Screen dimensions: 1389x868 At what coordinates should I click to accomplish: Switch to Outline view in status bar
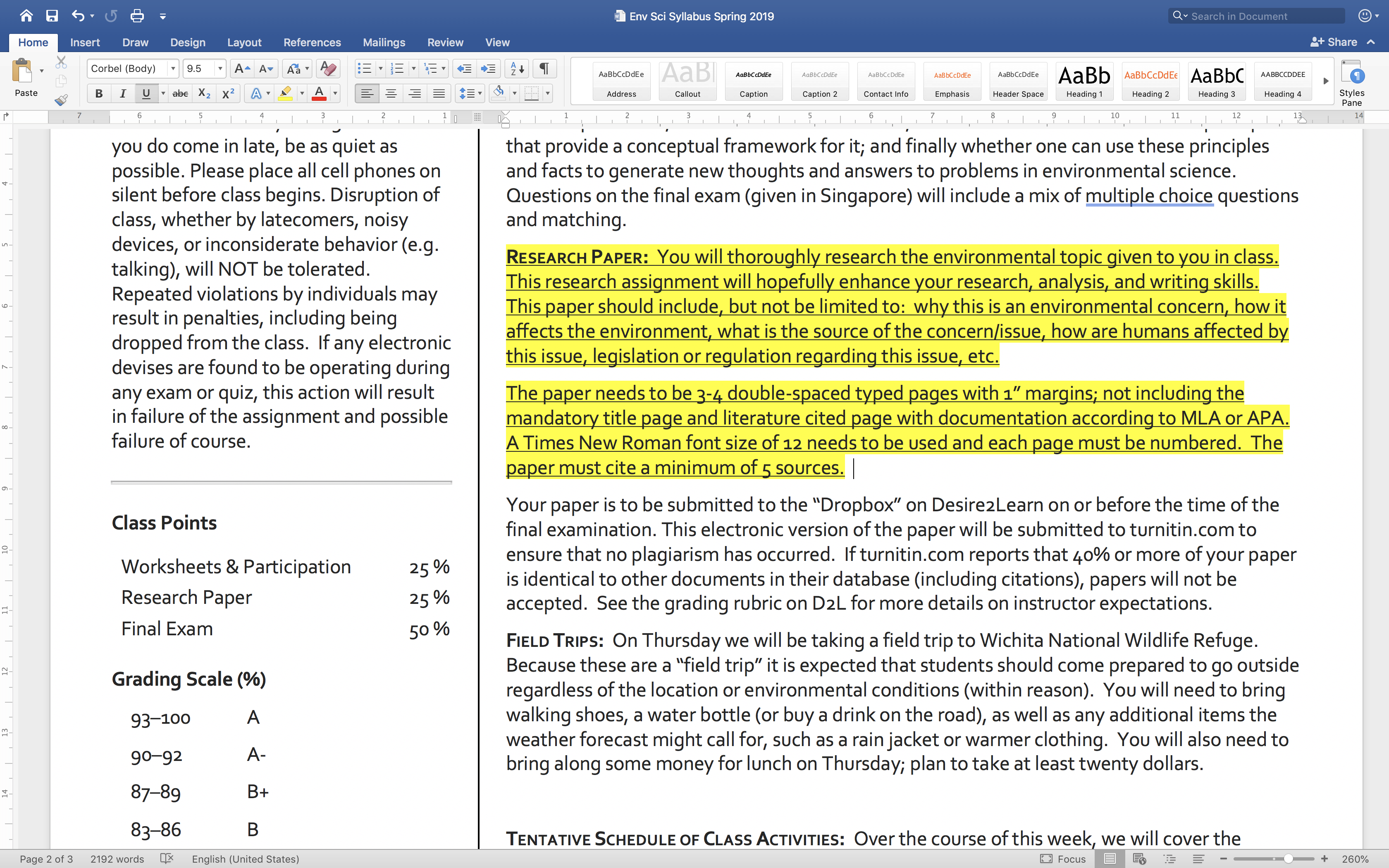click(1169, 859)
